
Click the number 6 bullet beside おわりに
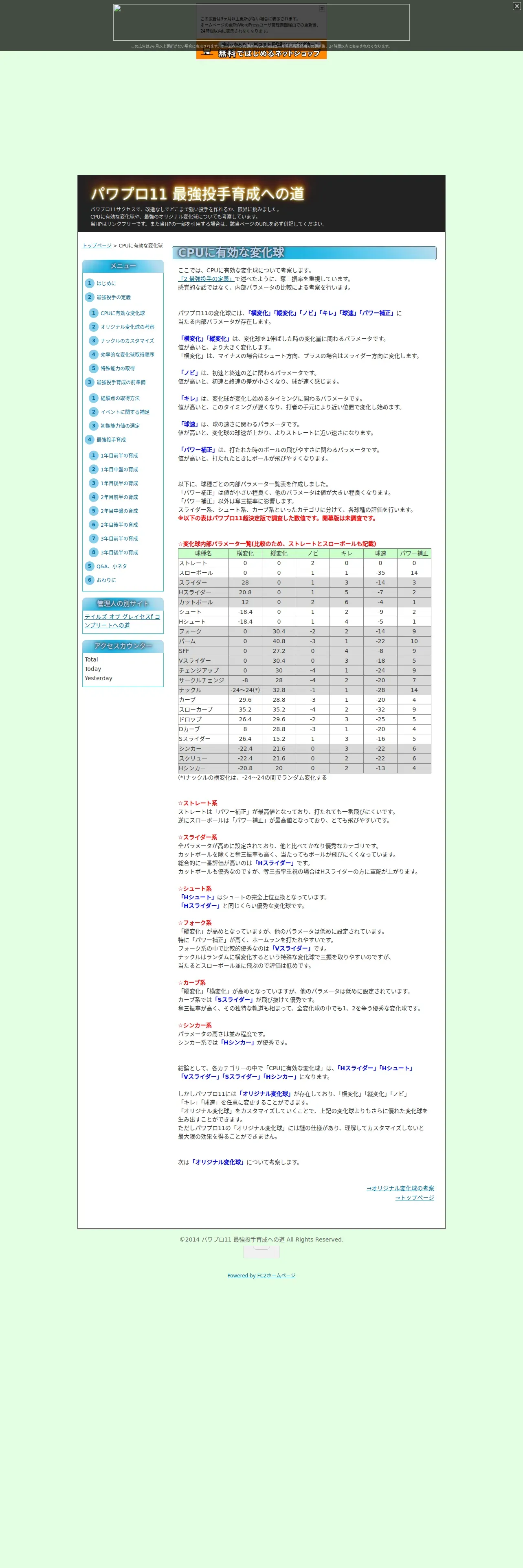90,580
